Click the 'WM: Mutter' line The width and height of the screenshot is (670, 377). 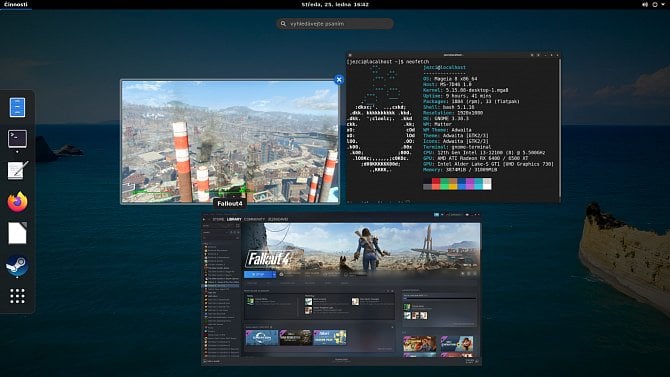pyautogui.click(x=437, y=124)
